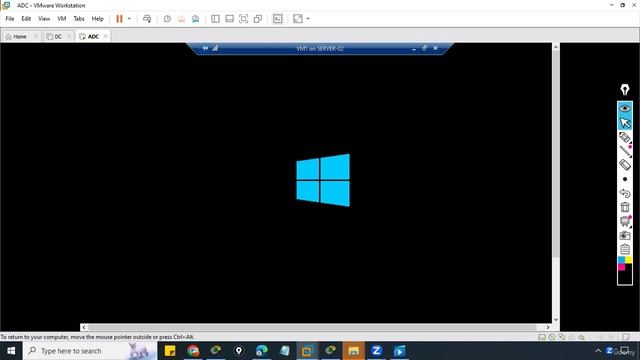Pin the VM1 on SERVER-02 connection bar
Image resolution: width=640 pixels, height=360 pixels.
205,48
